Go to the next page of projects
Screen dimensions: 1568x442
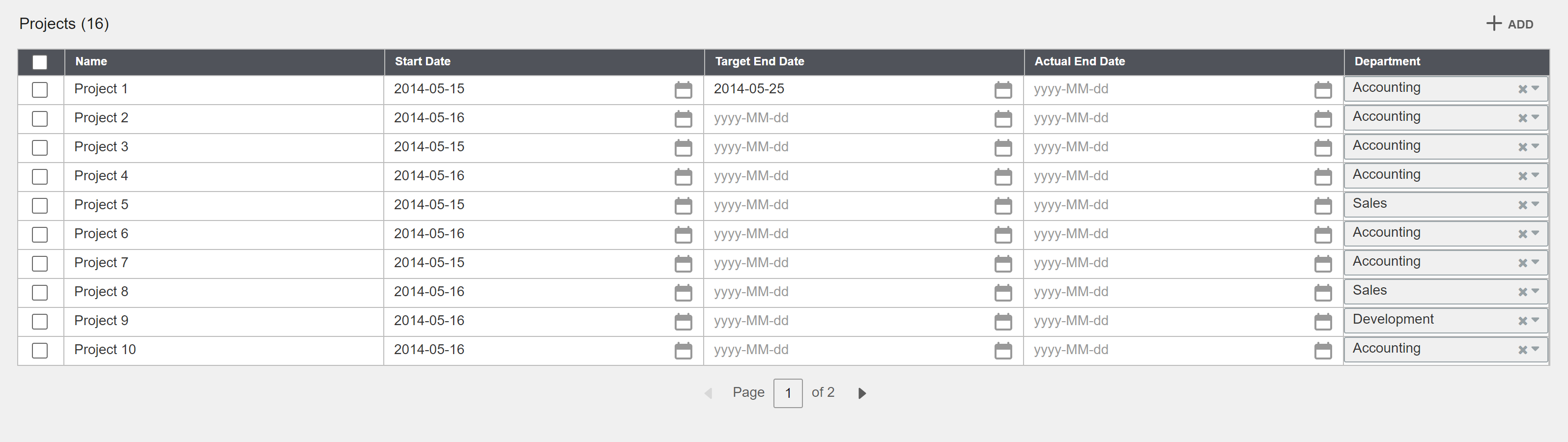click(862, 393)
